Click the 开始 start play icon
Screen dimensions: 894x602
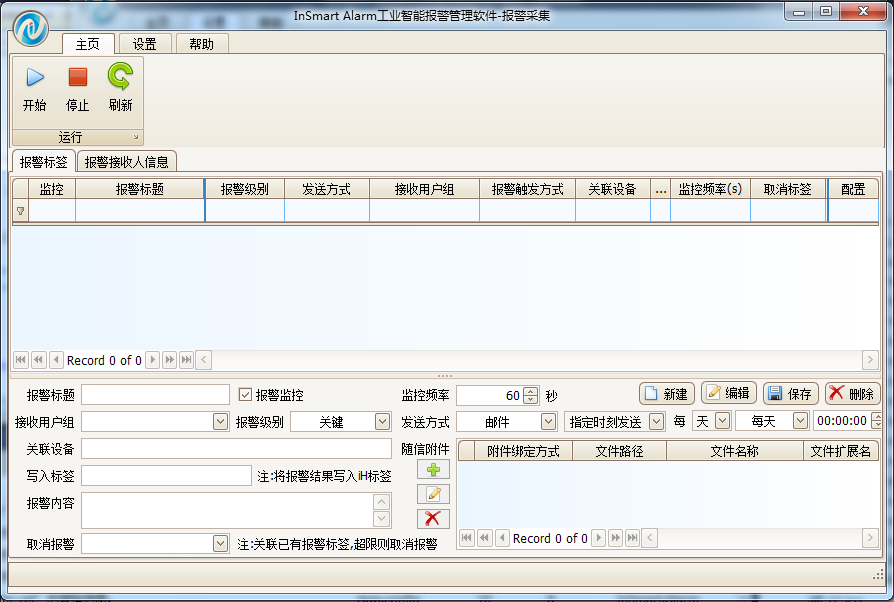35,77
